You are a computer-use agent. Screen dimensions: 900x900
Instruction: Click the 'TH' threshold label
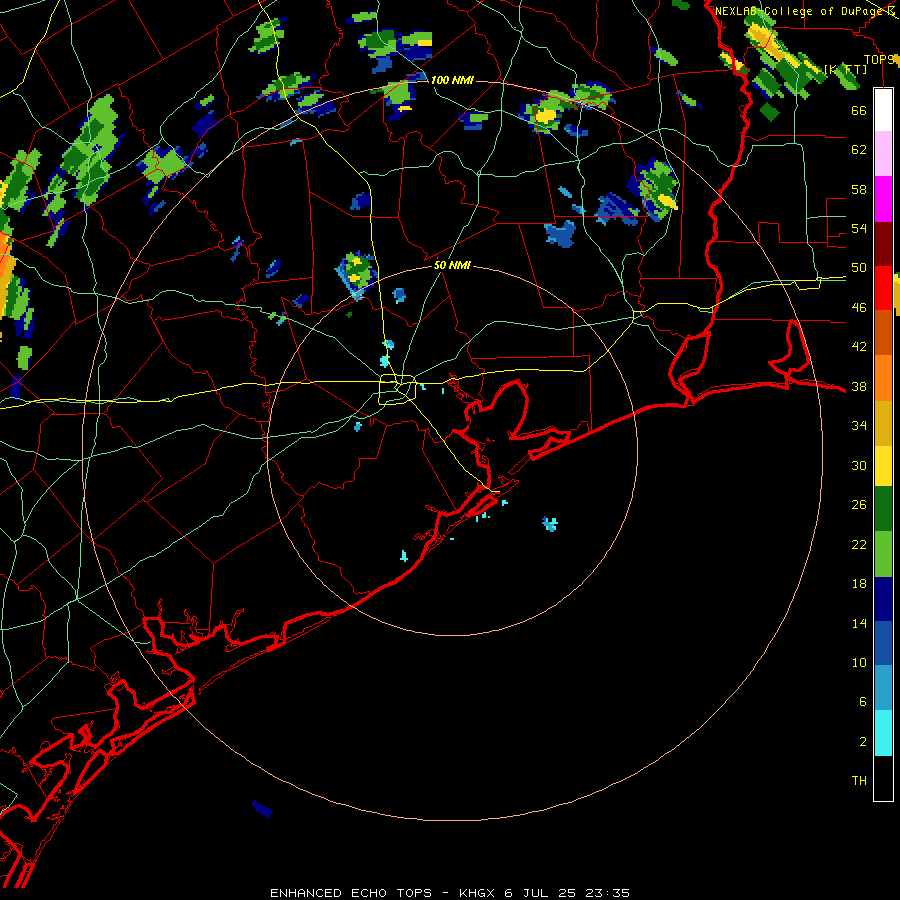click(859, 781)
